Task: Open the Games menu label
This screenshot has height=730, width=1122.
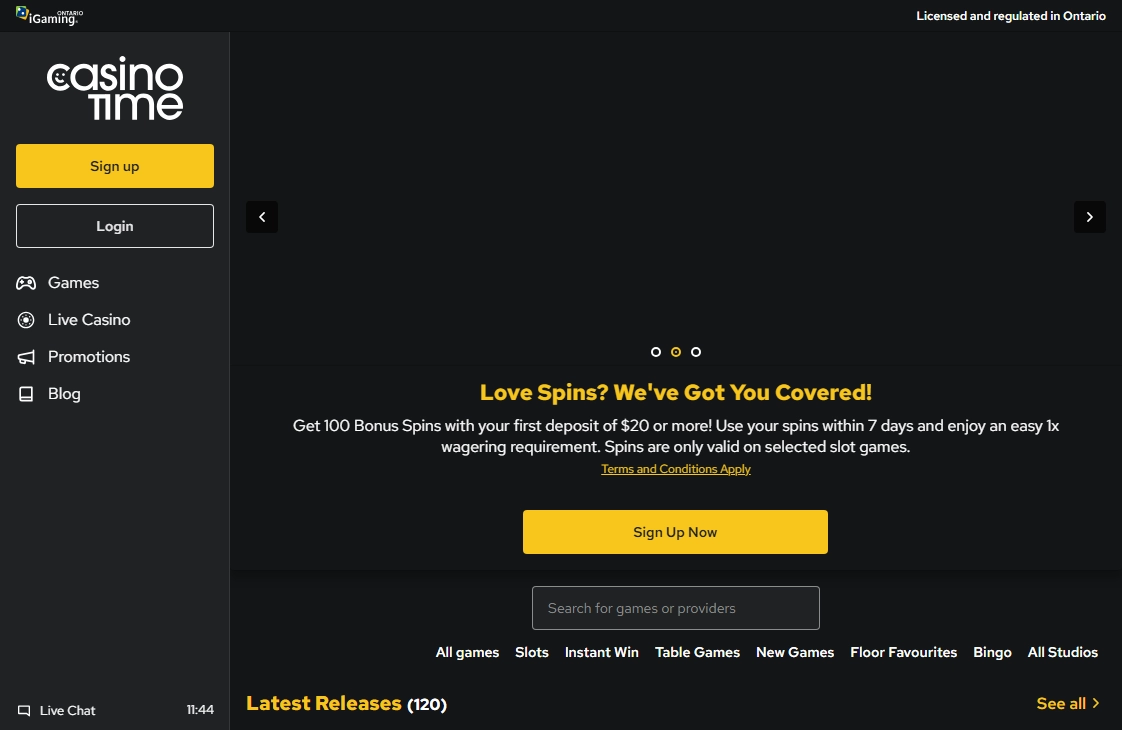Action: point(74,283)
